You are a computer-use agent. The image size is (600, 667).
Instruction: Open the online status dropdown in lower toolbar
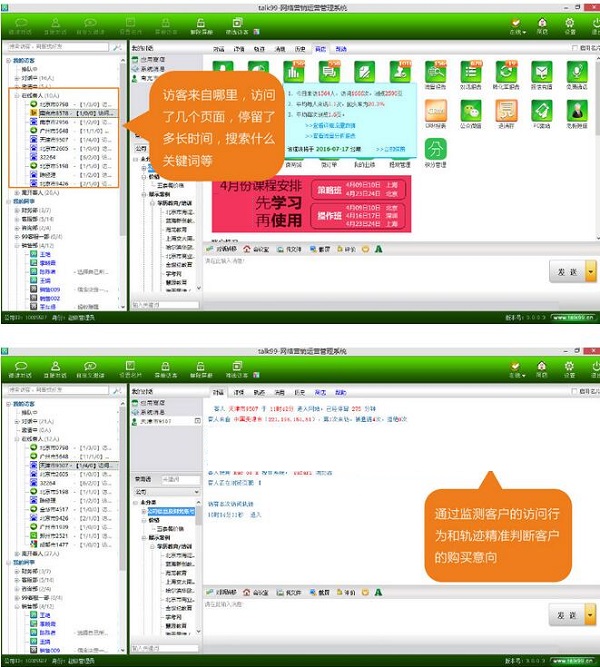[x=517, y=369]
